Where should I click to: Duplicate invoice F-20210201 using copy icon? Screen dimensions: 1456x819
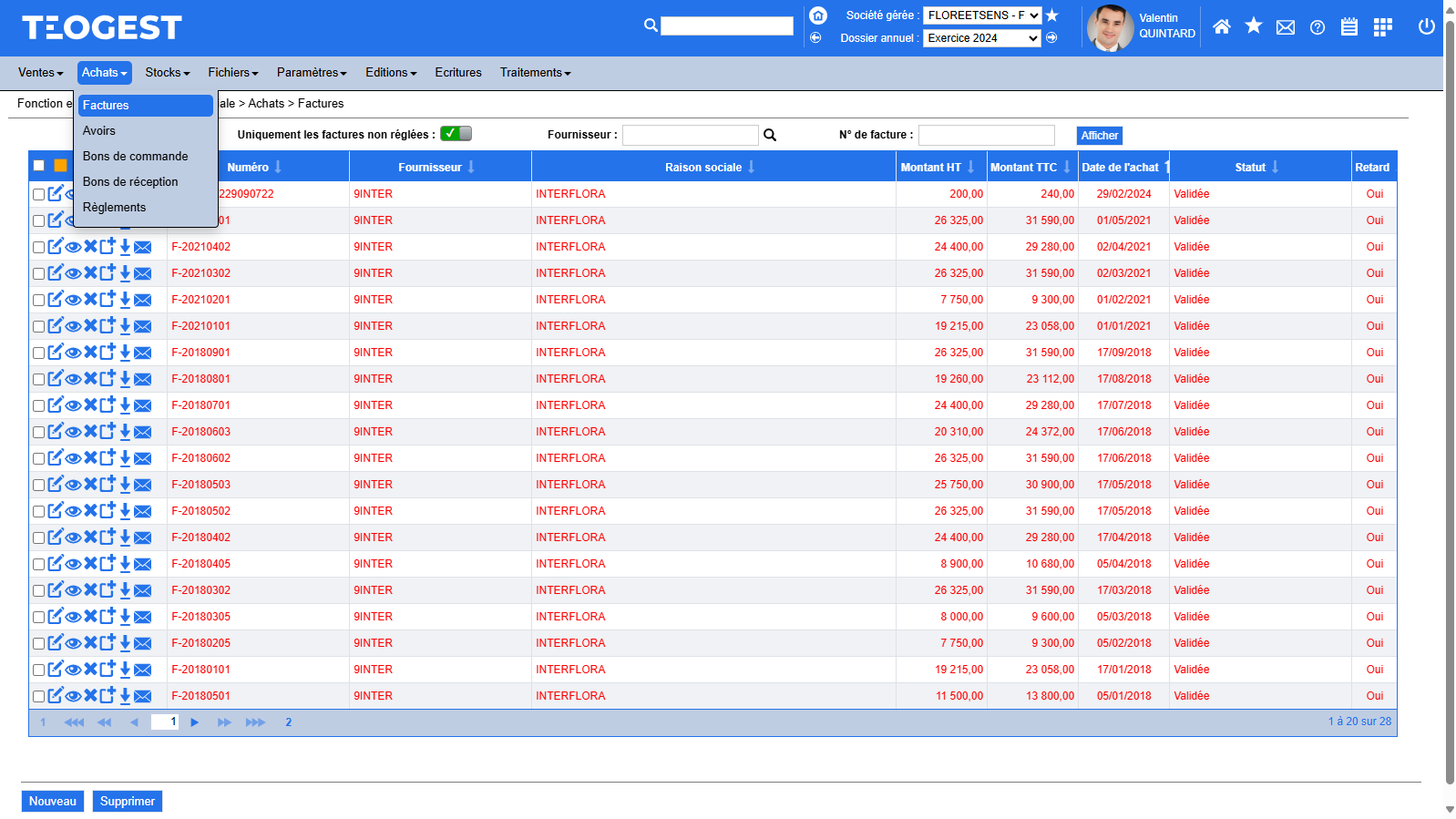pyautogui.click(x=108, y=299)
